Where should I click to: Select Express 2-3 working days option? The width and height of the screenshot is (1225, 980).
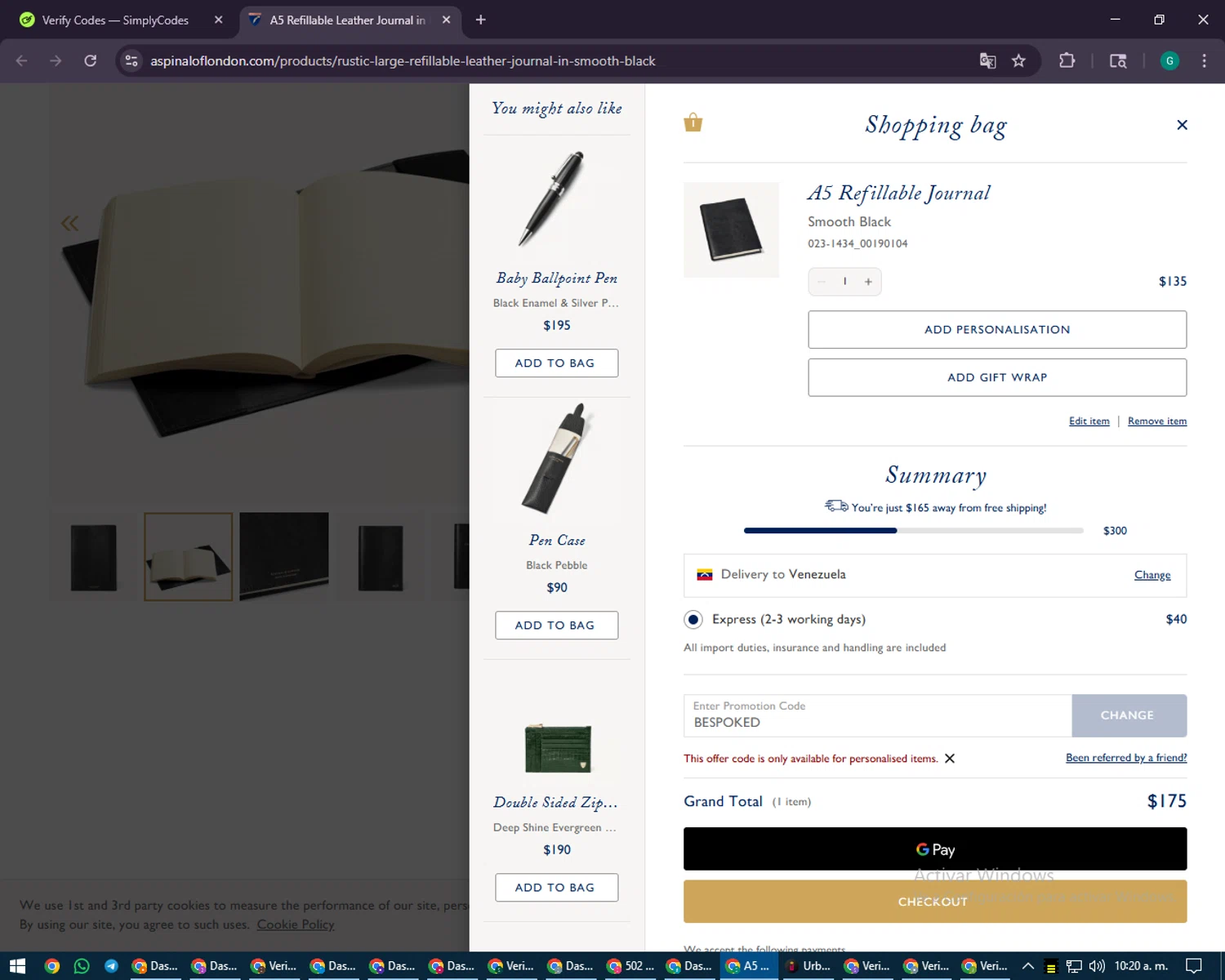tap(693, 620)
